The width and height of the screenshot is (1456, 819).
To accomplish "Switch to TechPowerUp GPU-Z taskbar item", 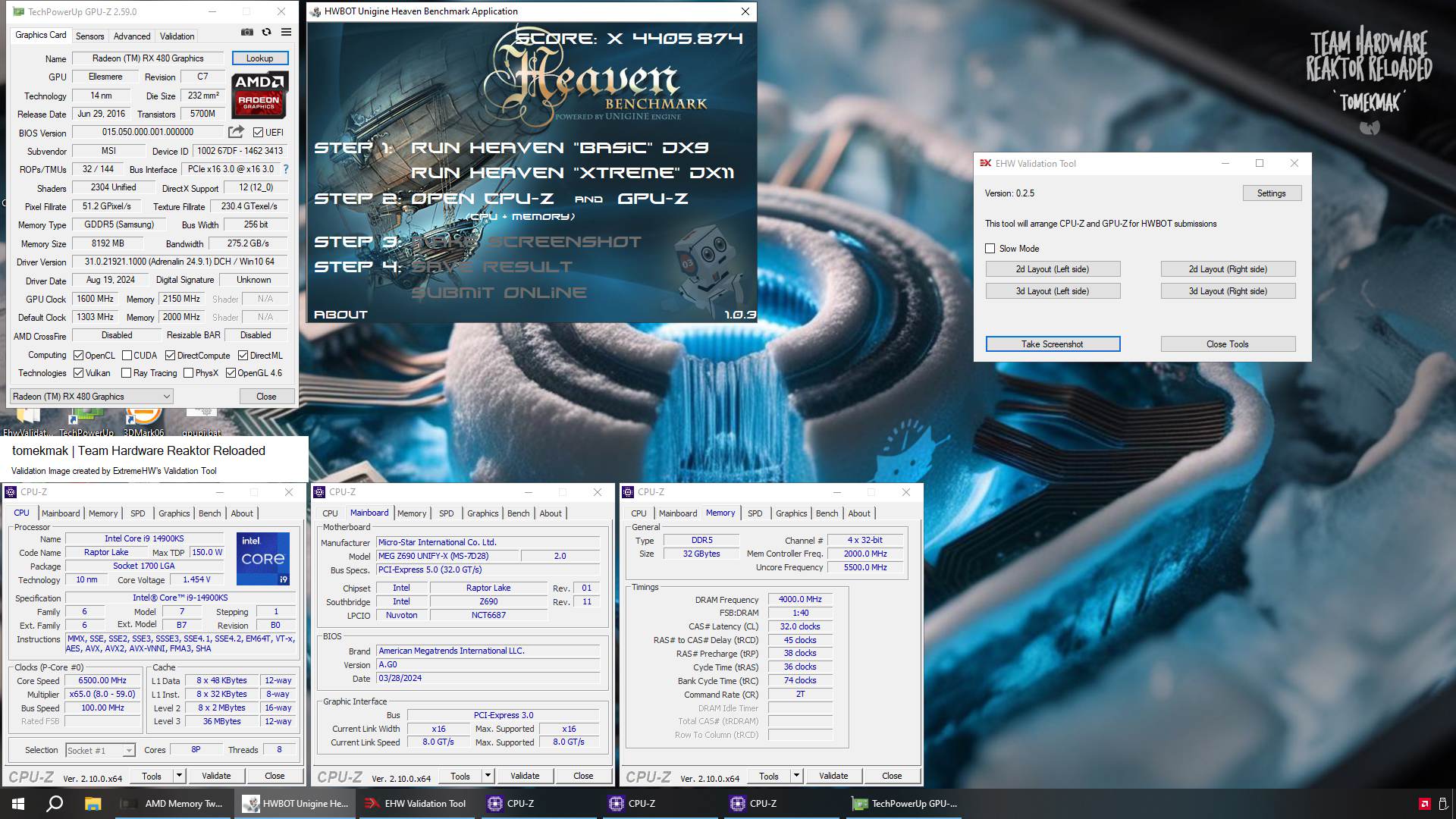I will coord(902,804).
